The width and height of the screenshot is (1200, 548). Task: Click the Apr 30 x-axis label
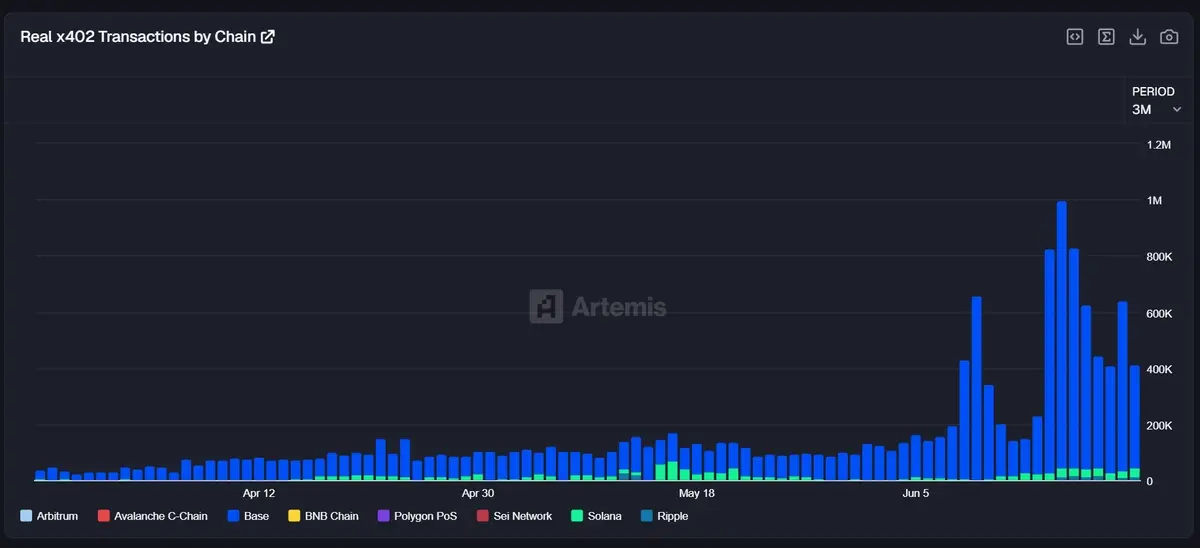[x=477, y=493]
